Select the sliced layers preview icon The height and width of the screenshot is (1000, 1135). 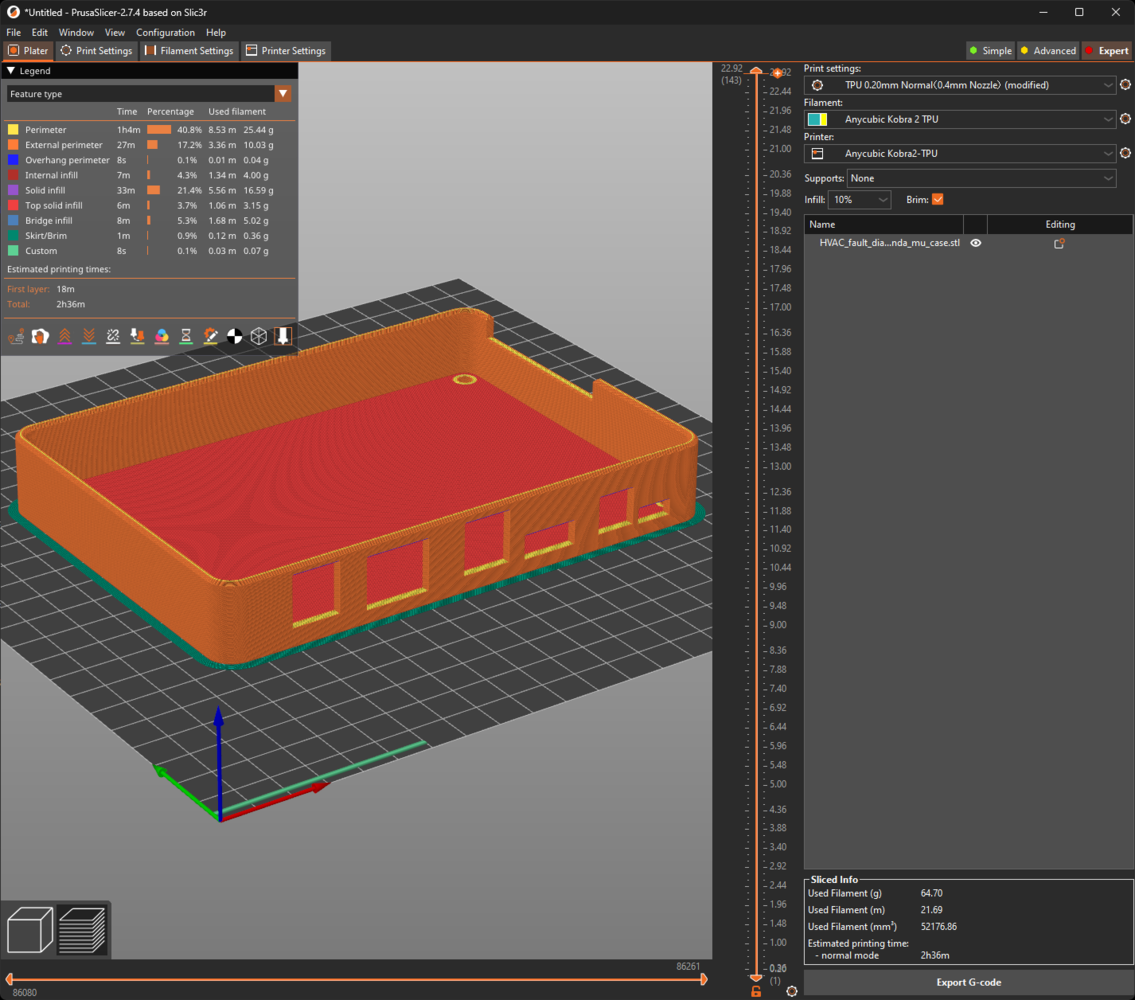point(82,930)
